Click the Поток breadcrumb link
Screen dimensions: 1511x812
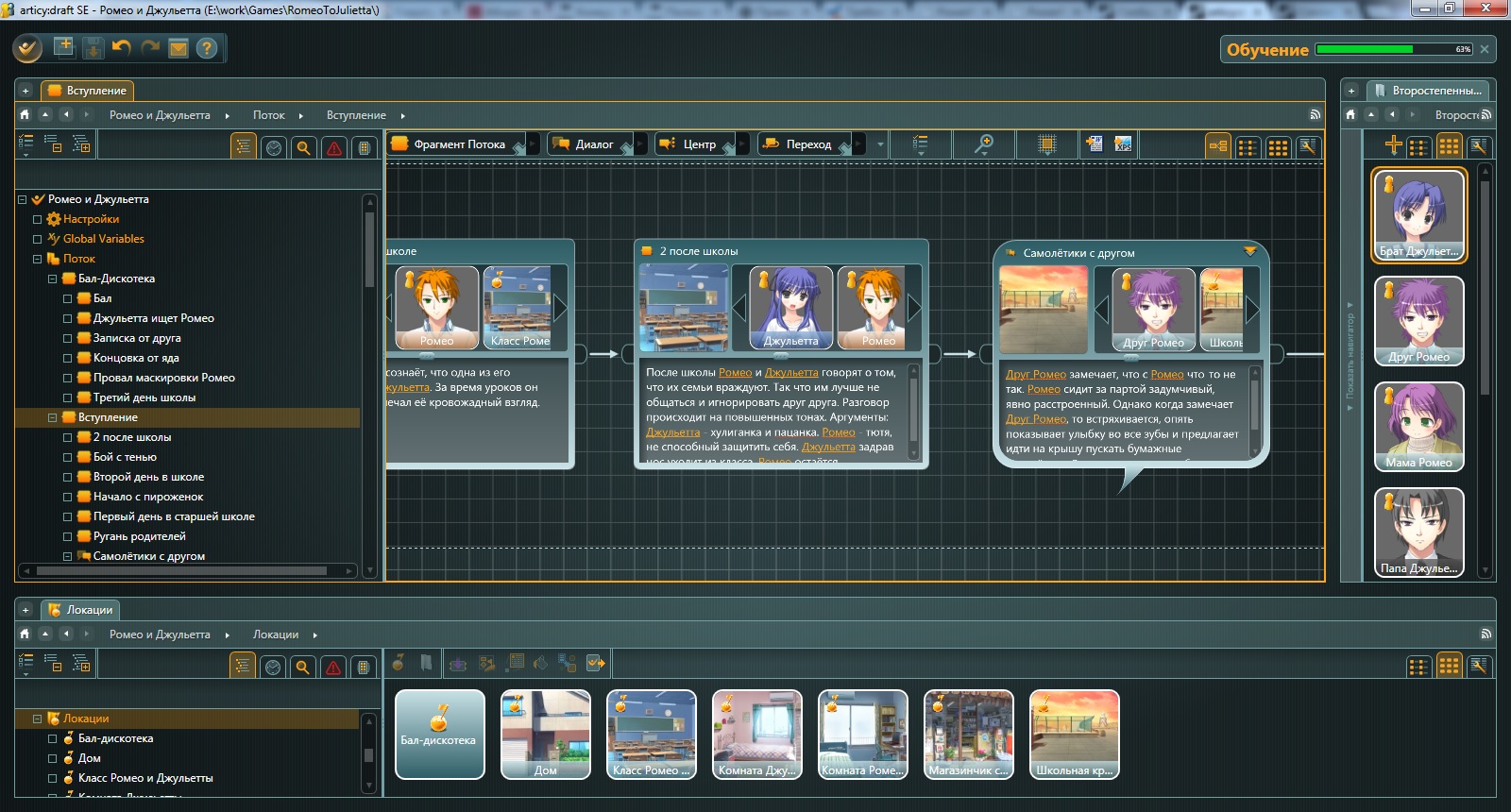tap(268, 115)
